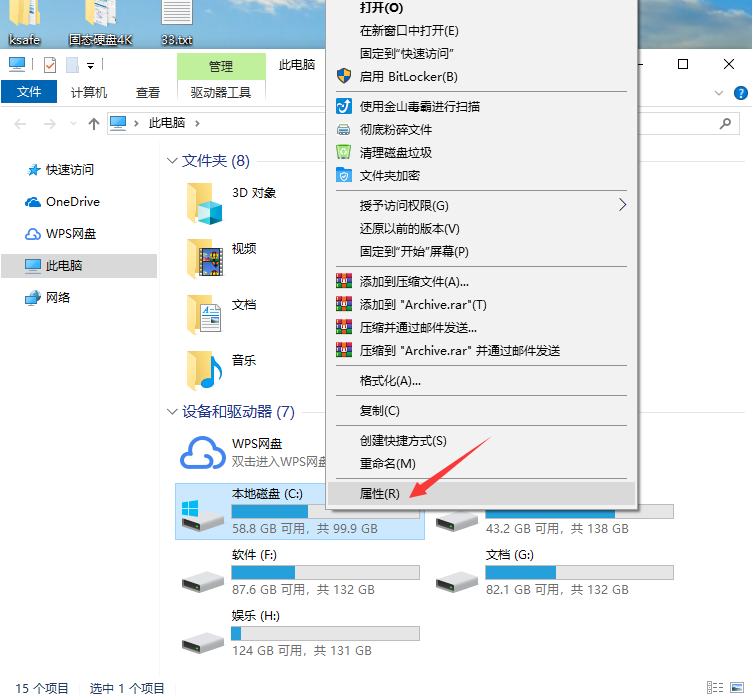Open the WPS网盘 cloud drive icon

[x=203, y=452]
